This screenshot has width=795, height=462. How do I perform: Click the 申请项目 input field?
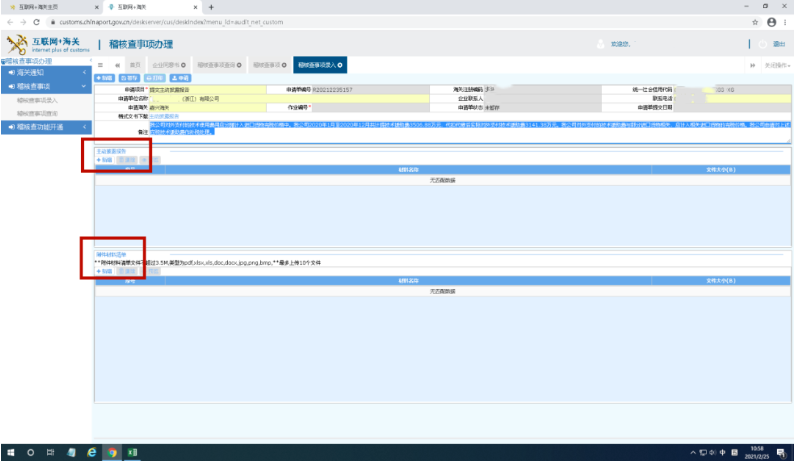pos(207,90)
